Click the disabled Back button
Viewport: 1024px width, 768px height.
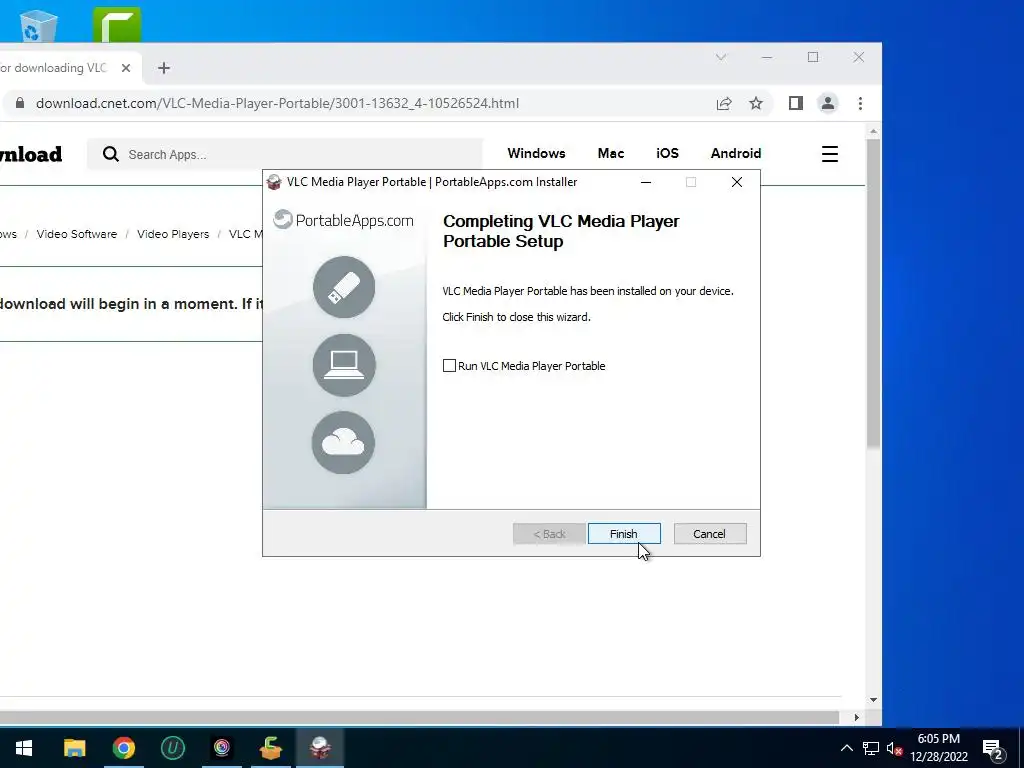click(x=549, y=534)
